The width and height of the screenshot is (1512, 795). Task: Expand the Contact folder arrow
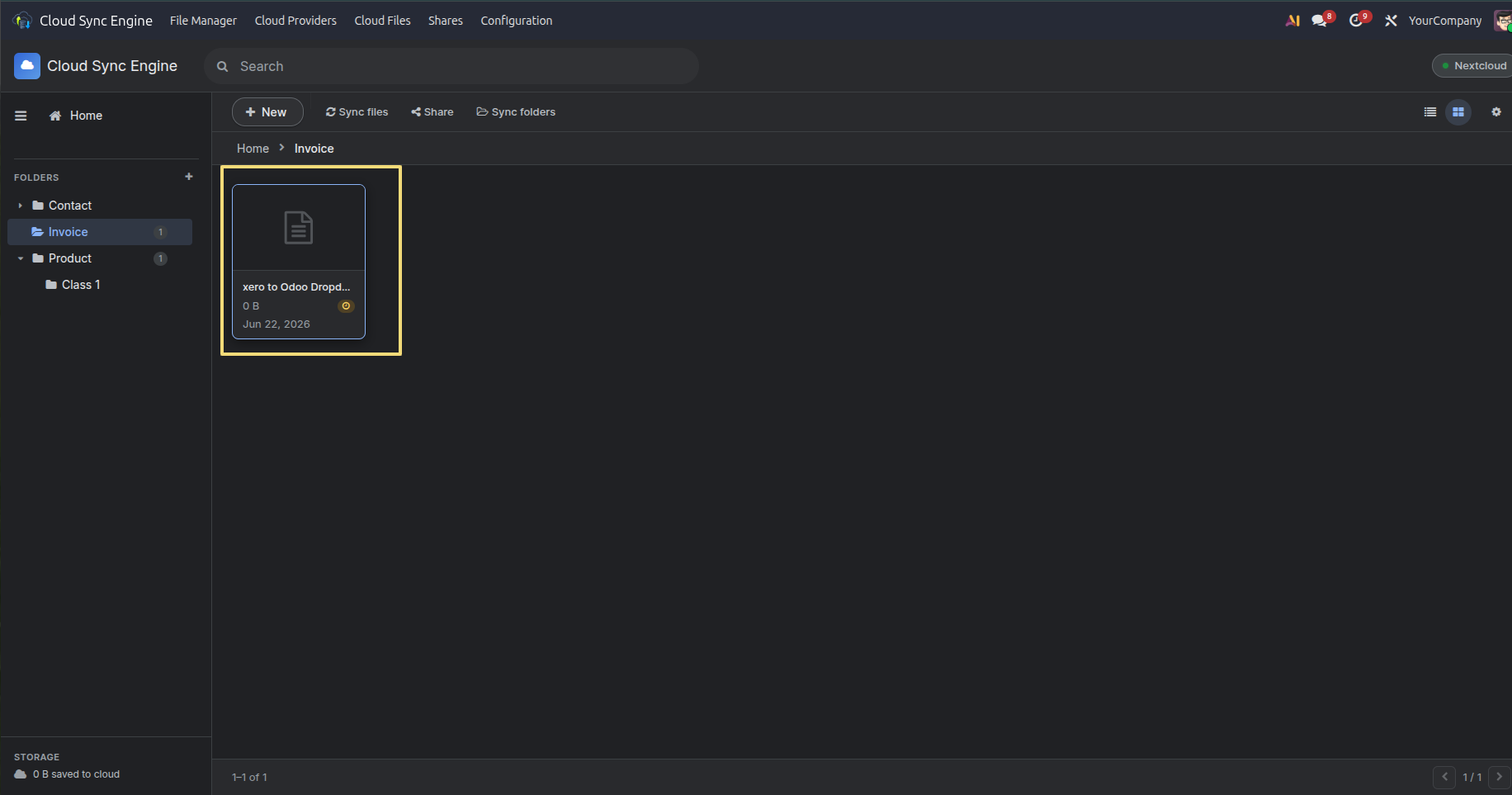[x=21, y=206]
